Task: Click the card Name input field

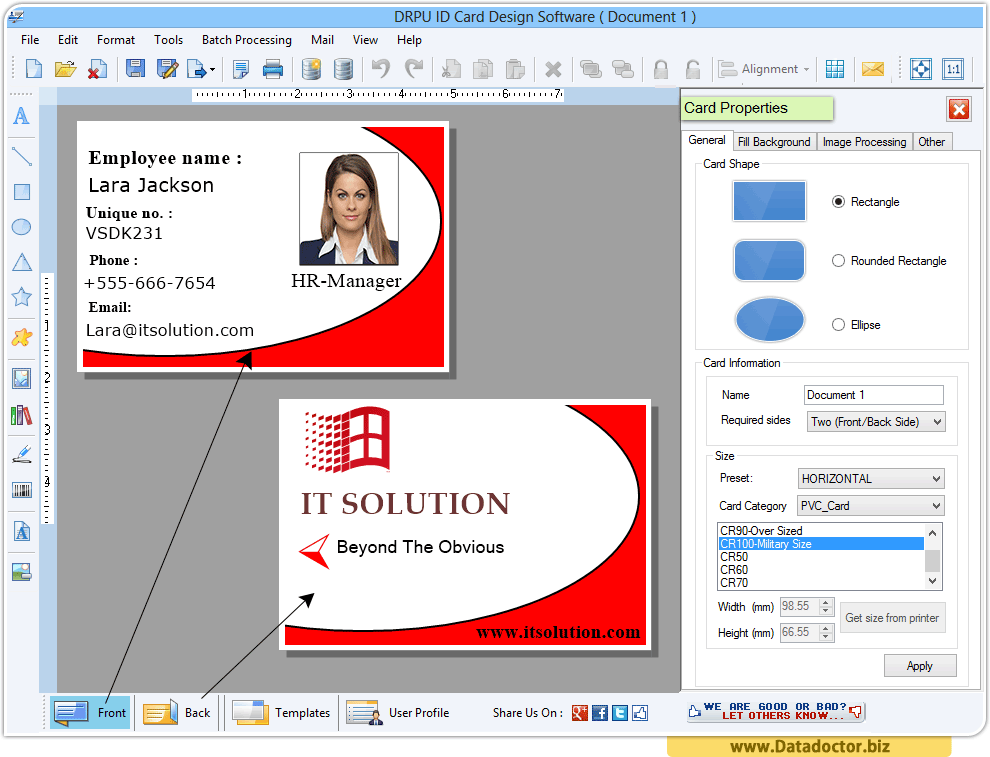Action: click(x=874, y=395)
